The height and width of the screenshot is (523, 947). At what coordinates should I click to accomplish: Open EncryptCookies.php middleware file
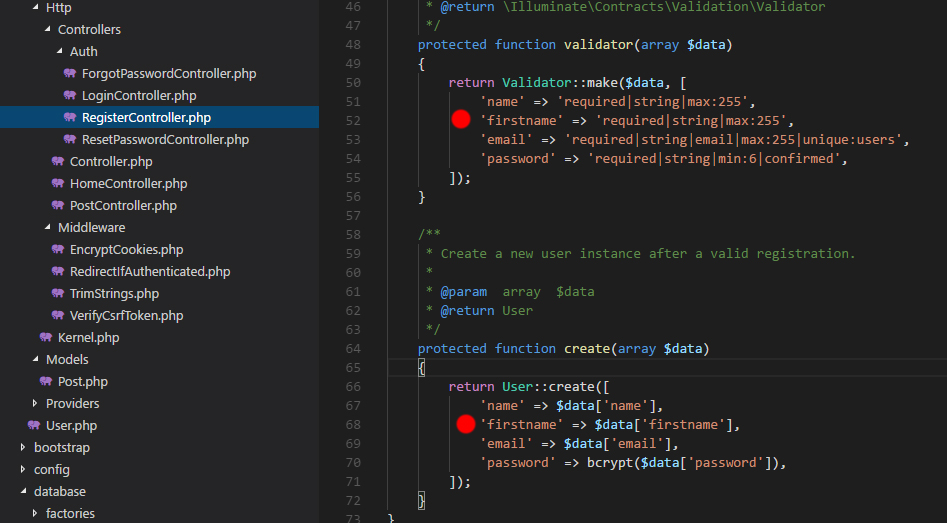pyautogui.click(x=126, y=249)
